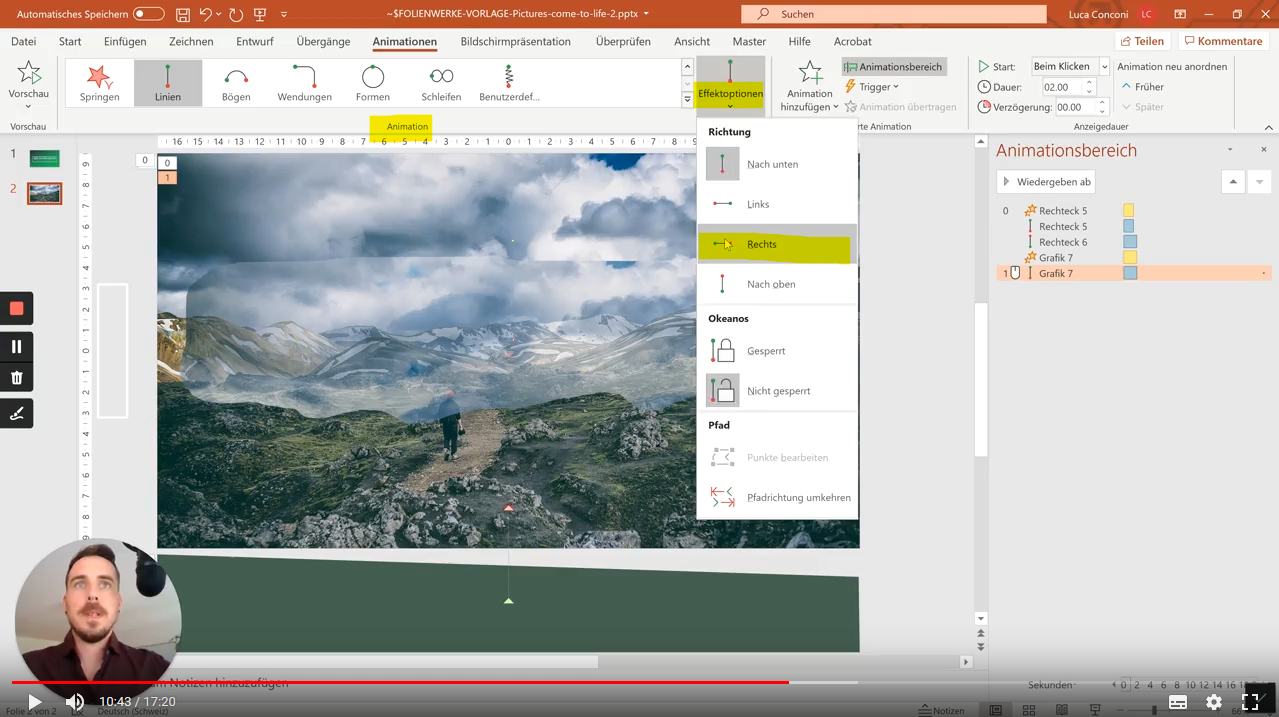Set direction to Links
1279x717 pixels.
[x=777, y=204]
